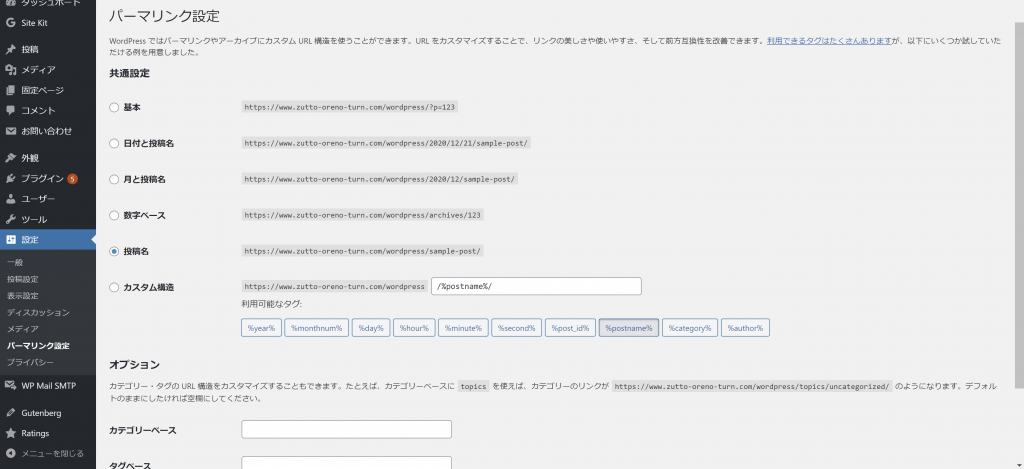
Task: Insert the %author% tag
Action: coord(745,327)
